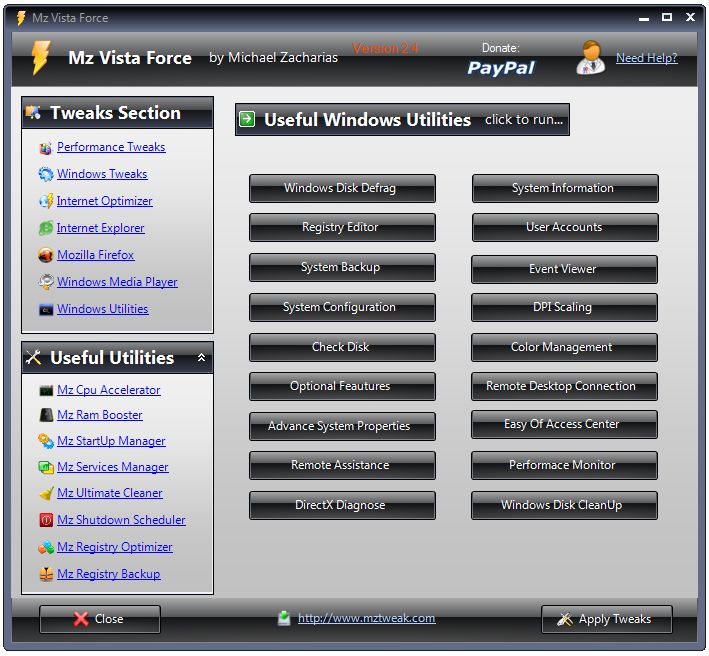Viewport: 709px width, 656px height.
Task: Launch Mz Shutdown Scheduler link
Action: (x=121, y=520)
